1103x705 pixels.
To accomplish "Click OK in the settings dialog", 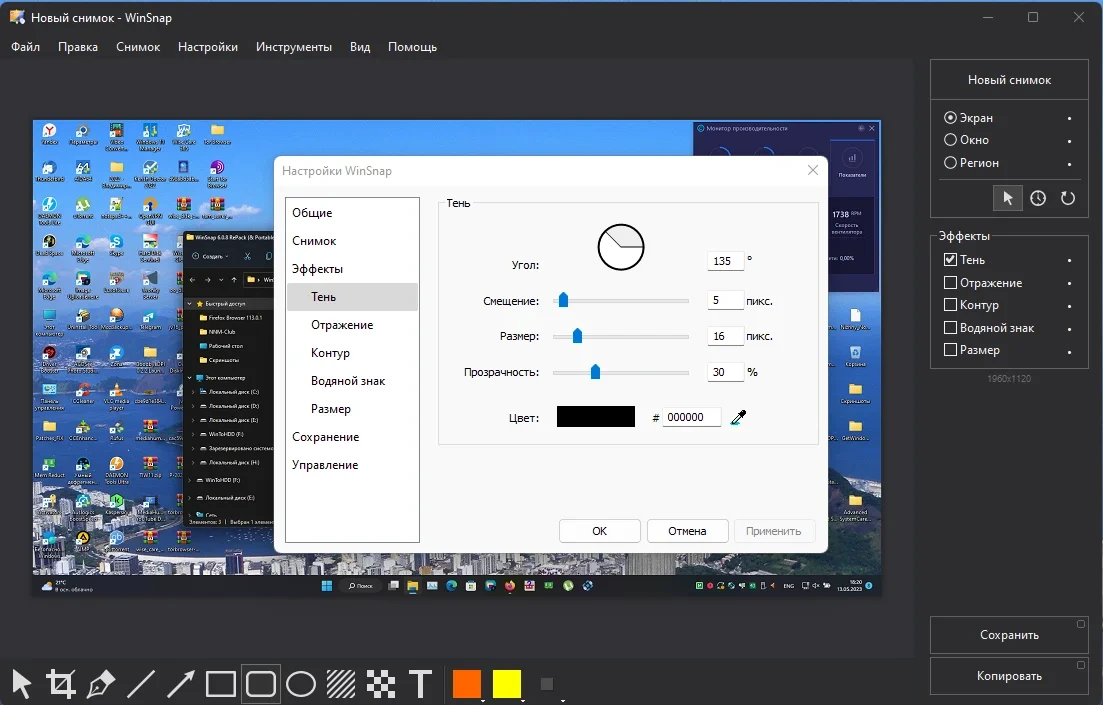I will (x=599, y=531).
